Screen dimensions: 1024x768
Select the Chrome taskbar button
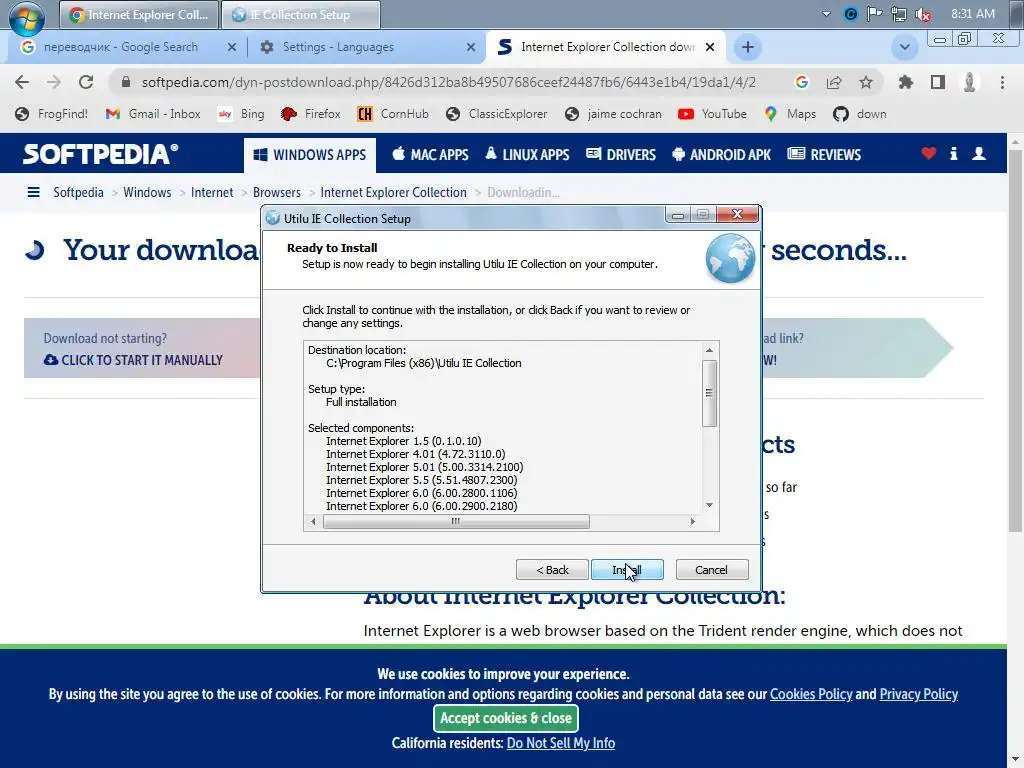(138, 14)
